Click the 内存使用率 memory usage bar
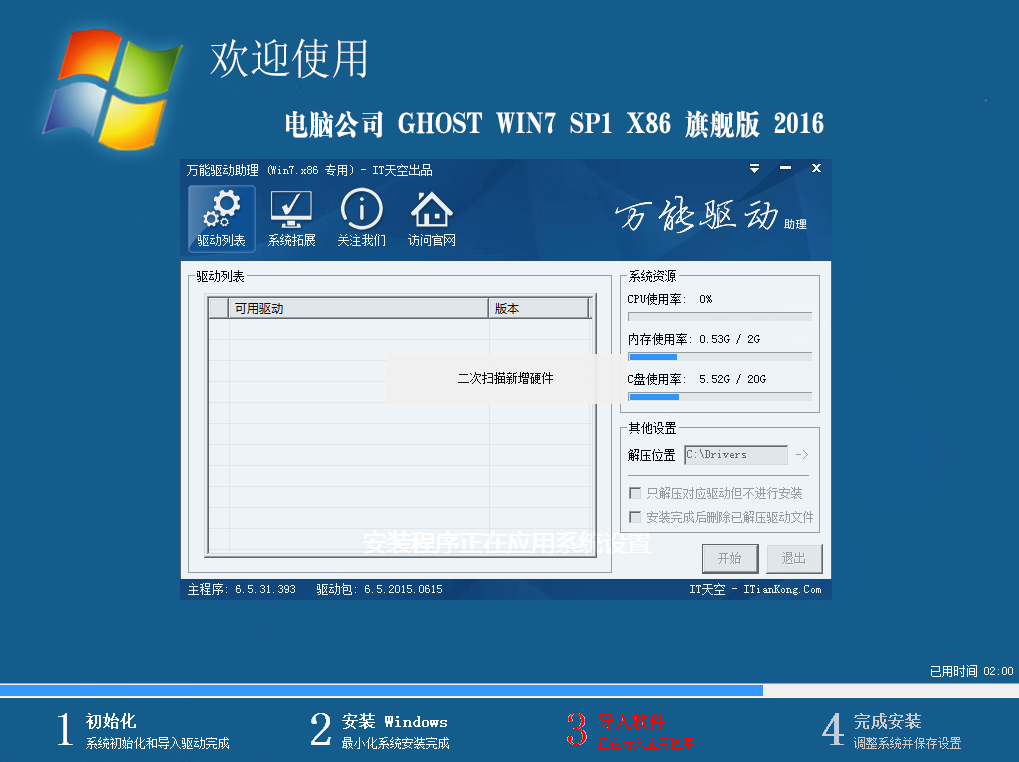The image size is (1019, 762). click(x=720, y=357)
